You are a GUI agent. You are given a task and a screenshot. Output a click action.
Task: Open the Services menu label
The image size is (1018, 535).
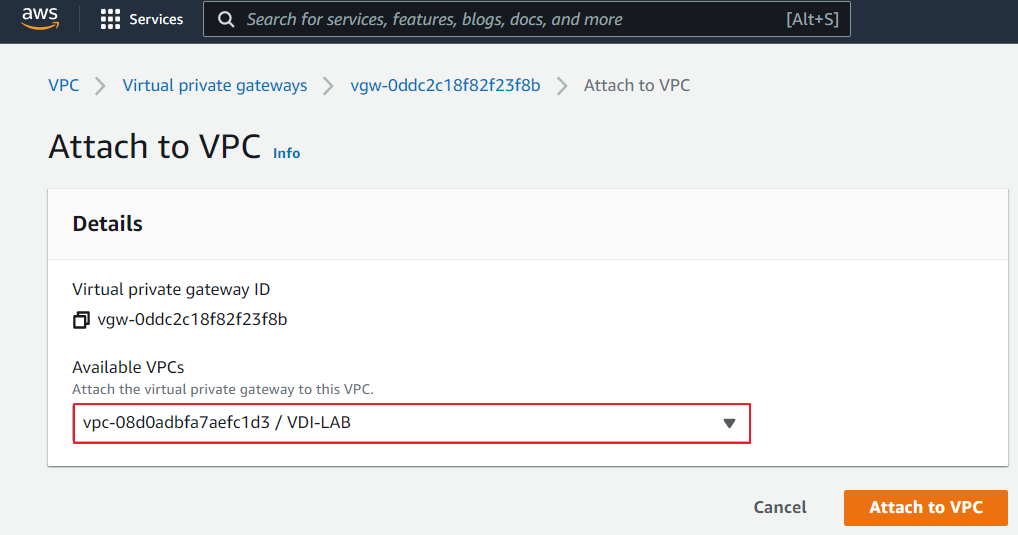pyautogui.click(x=156, y=20)
